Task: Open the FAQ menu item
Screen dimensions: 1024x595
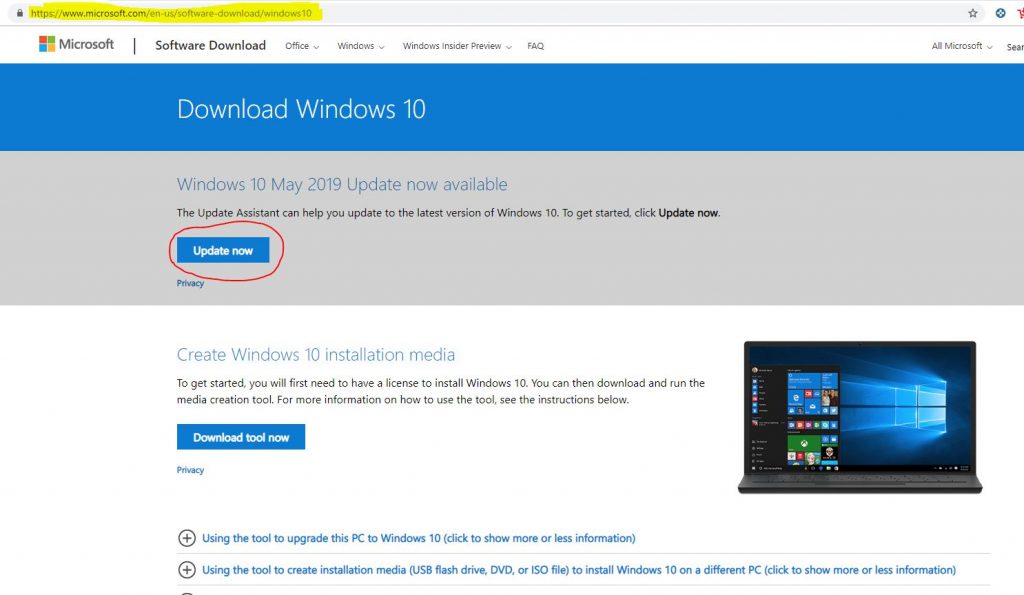Action: pyautogui.click(x=536, y=46)
